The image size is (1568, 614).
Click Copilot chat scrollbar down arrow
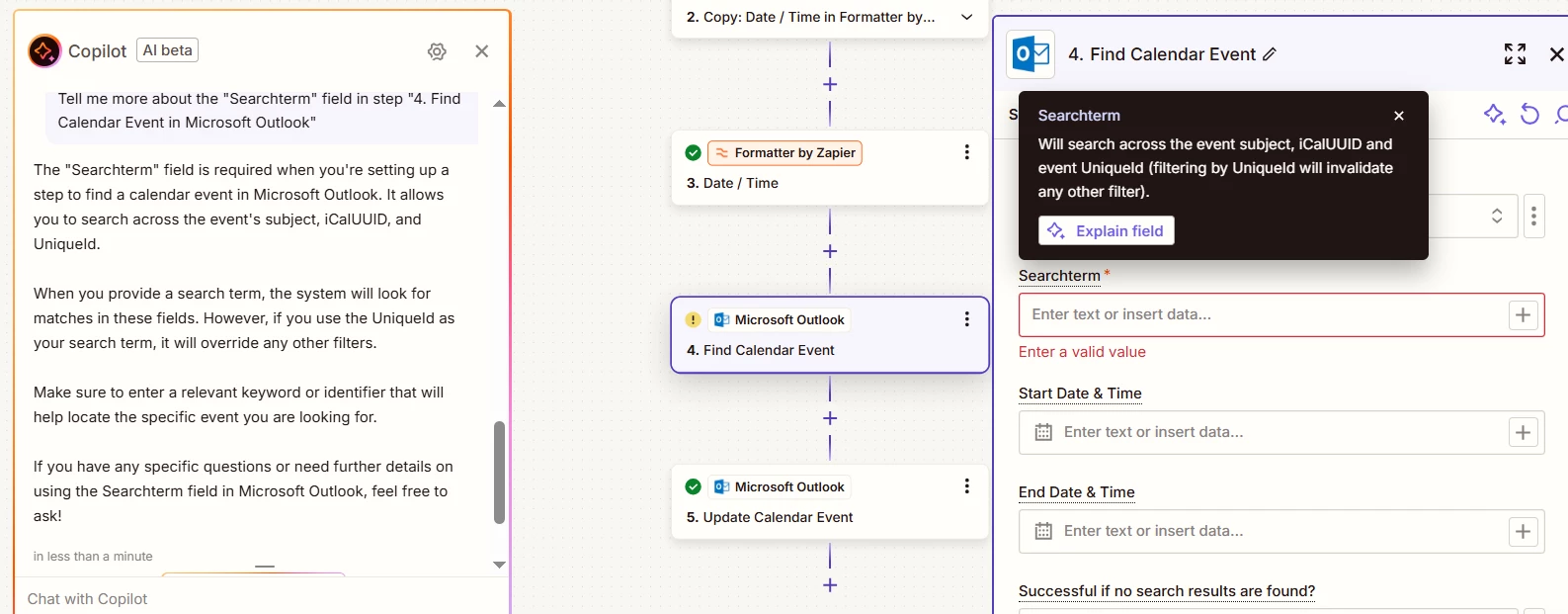point(499,565)
